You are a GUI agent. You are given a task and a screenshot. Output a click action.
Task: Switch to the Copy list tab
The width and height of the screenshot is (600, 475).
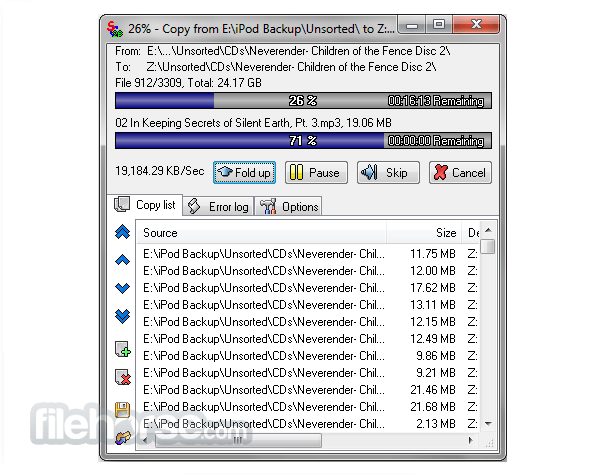coord(145,205)
